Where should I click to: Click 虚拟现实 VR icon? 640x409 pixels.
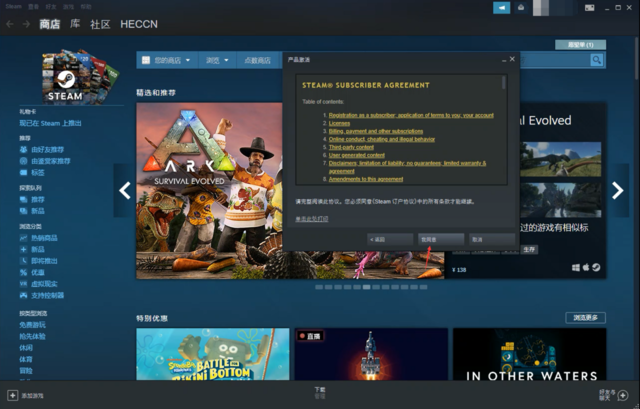click(24, 283)
